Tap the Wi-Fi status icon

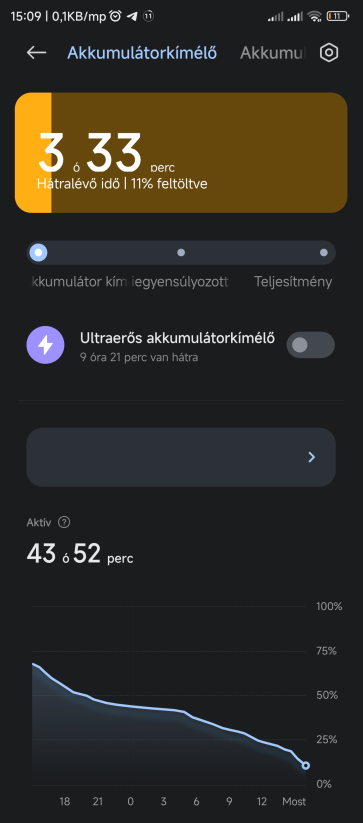[x=315, y=16]
